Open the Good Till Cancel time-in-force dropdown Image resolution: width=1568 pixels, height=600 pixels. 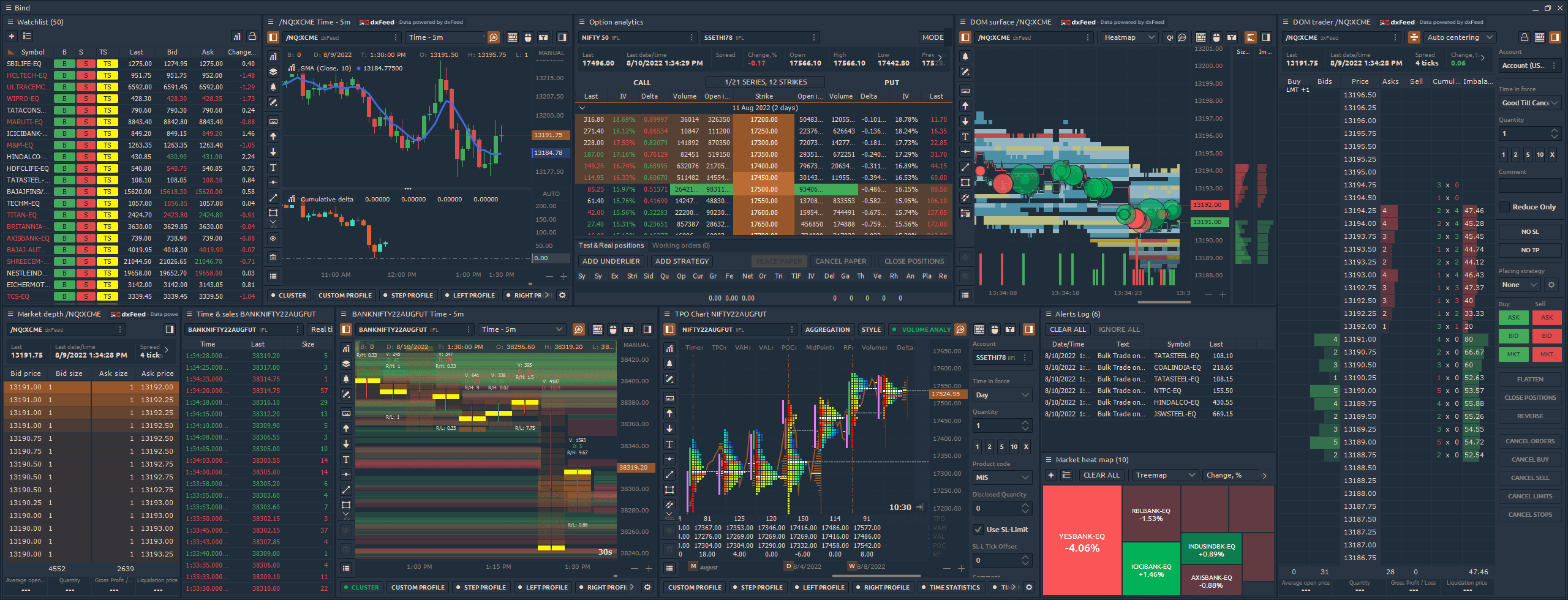(1529, 103)
